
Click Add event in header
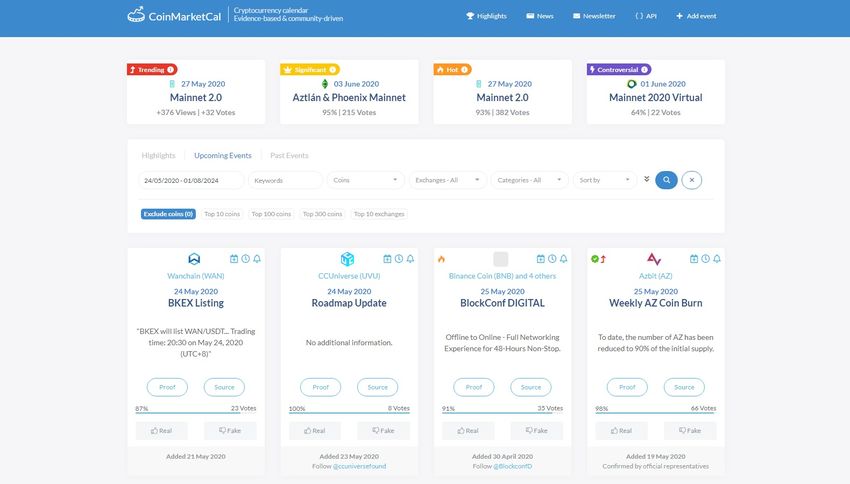coord(696,16)
